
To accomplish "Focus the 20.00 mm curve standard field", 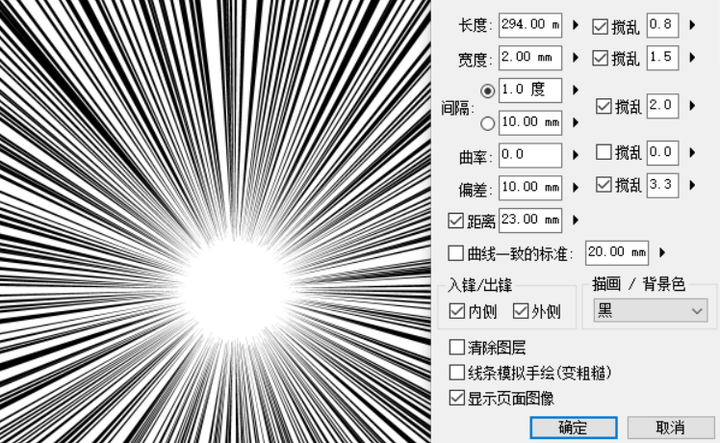I will pyautogui.click(x=617, y=252).
